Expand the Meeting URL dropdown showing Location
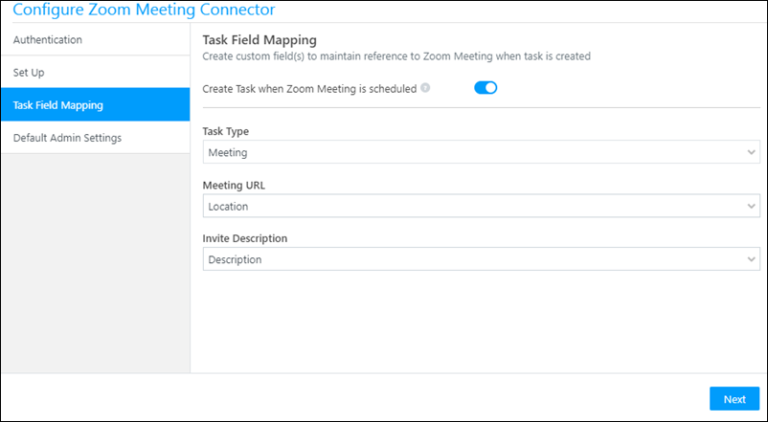Image resolution: width=768 pixels, height=422 pixels. pyautogui.click(x=480, y=207)
